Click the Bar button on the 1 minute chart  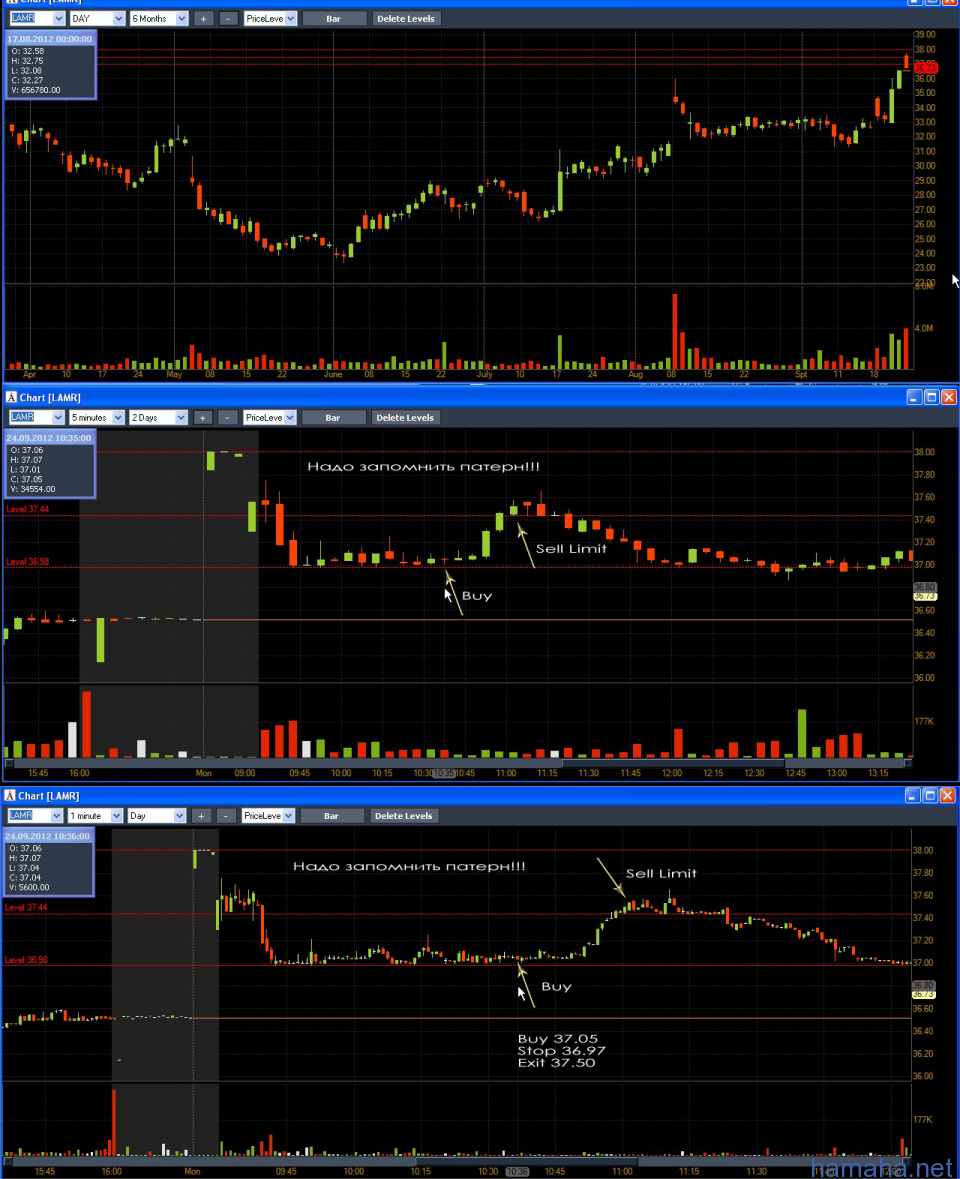pos(332,816)
